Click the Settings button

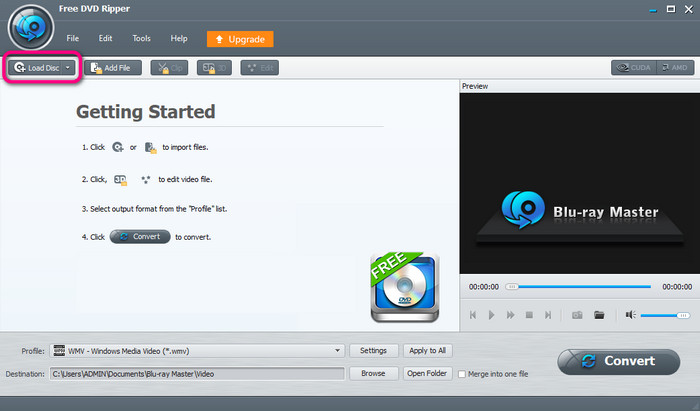(x=373, y=351)
